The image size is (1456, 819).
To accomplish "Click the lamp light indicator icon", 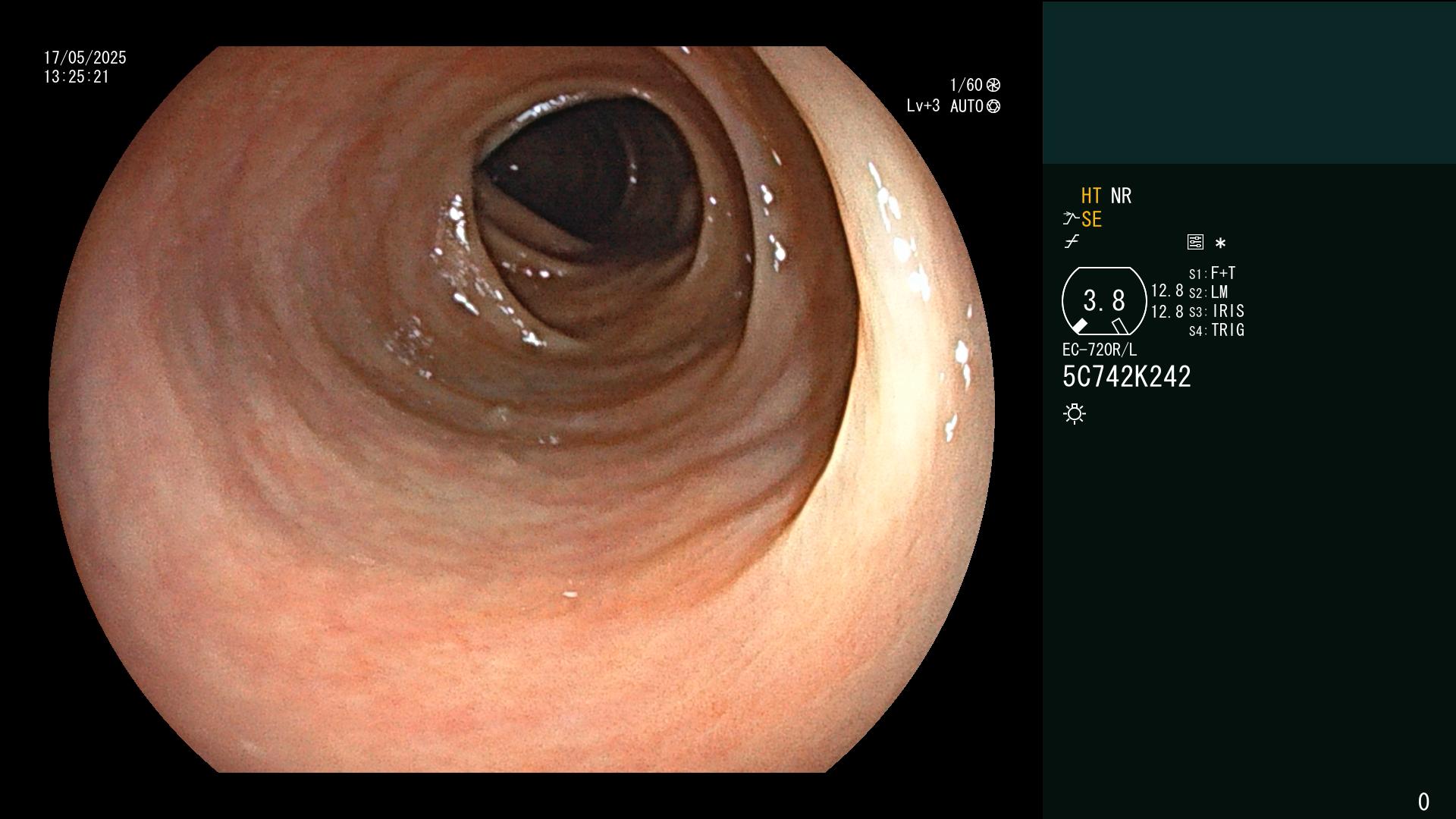I will coord(1075,413).
